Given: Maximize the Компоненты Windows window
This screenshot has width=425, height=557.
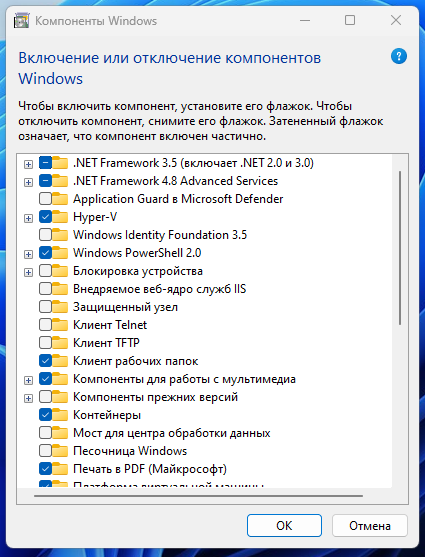Looking at the screenshot, I should tap(350, 20).
